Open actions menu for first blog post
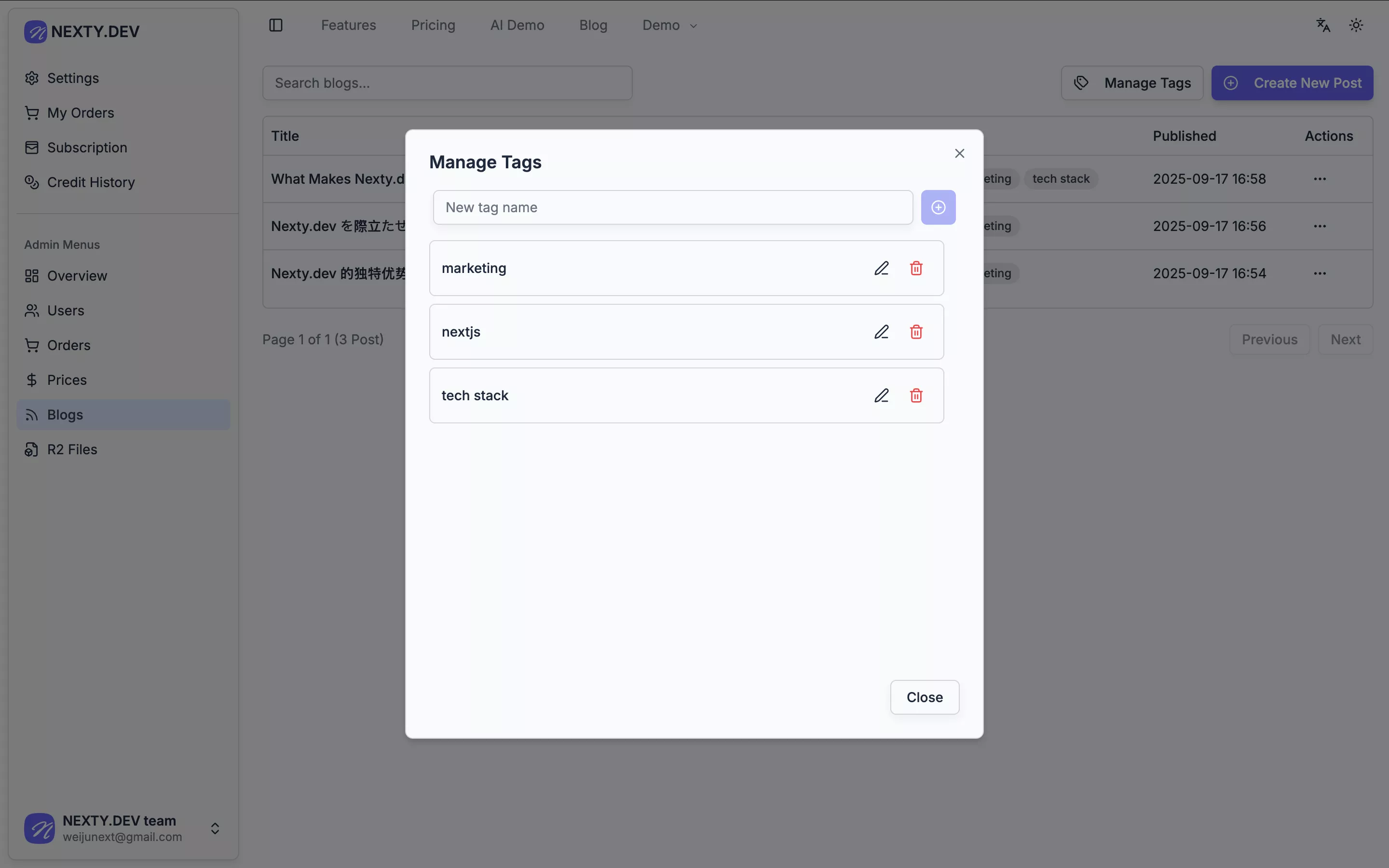 pos(1319,179)
